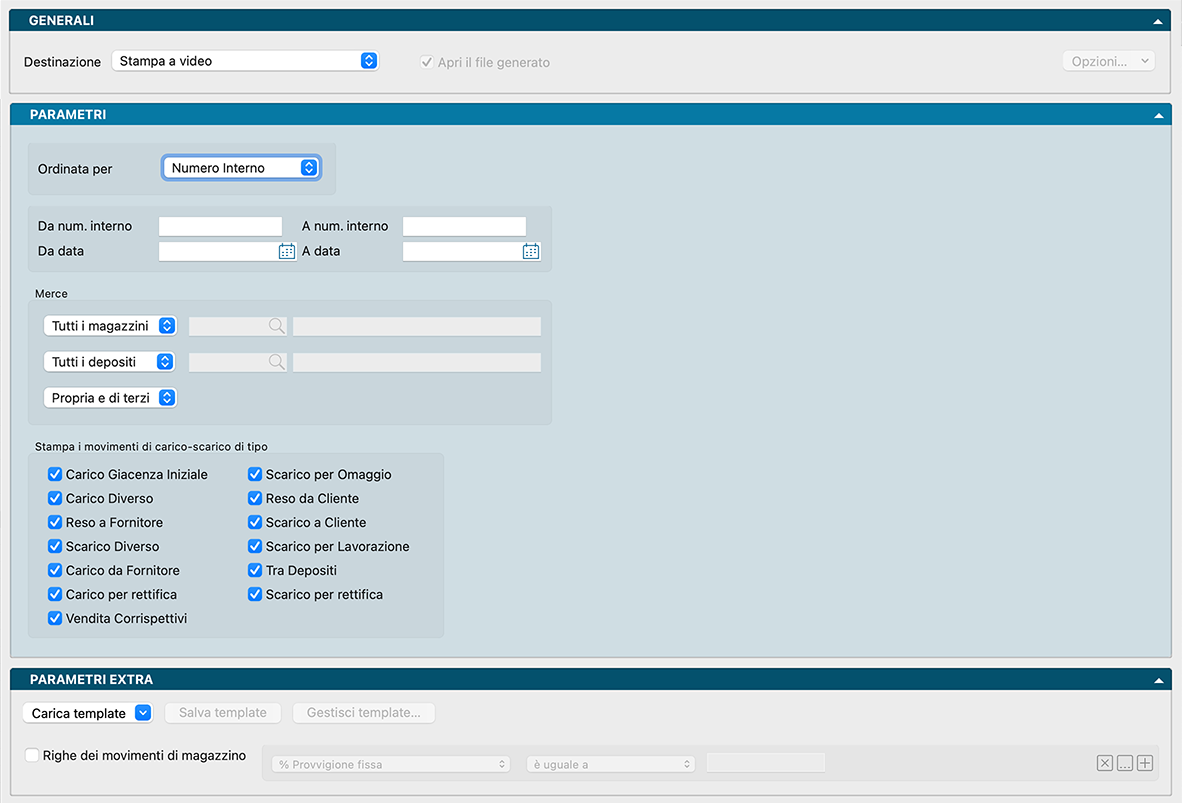Image resolution: width=1182 pixels, height=803 pixels.
Task: Uncheck Carico Giacenza Iniziale
Action: pyautogui.click(x=56, y=474)
